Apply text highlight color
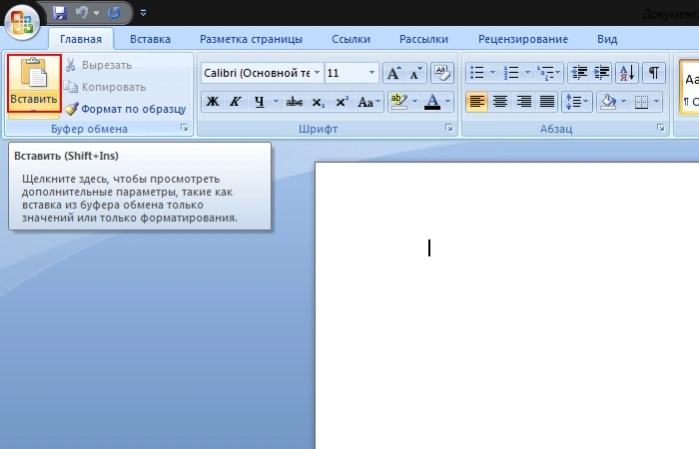Viewport: 699px width, 449px height. [x=399, y=102]
